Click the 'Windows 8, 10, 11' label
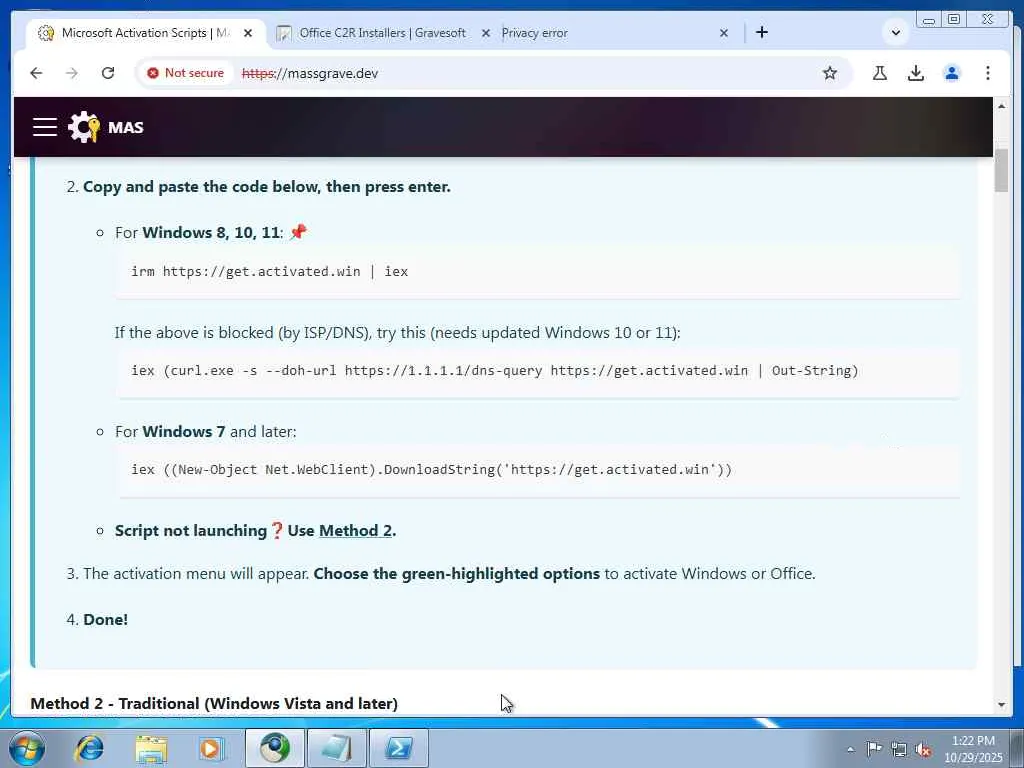 211,233
